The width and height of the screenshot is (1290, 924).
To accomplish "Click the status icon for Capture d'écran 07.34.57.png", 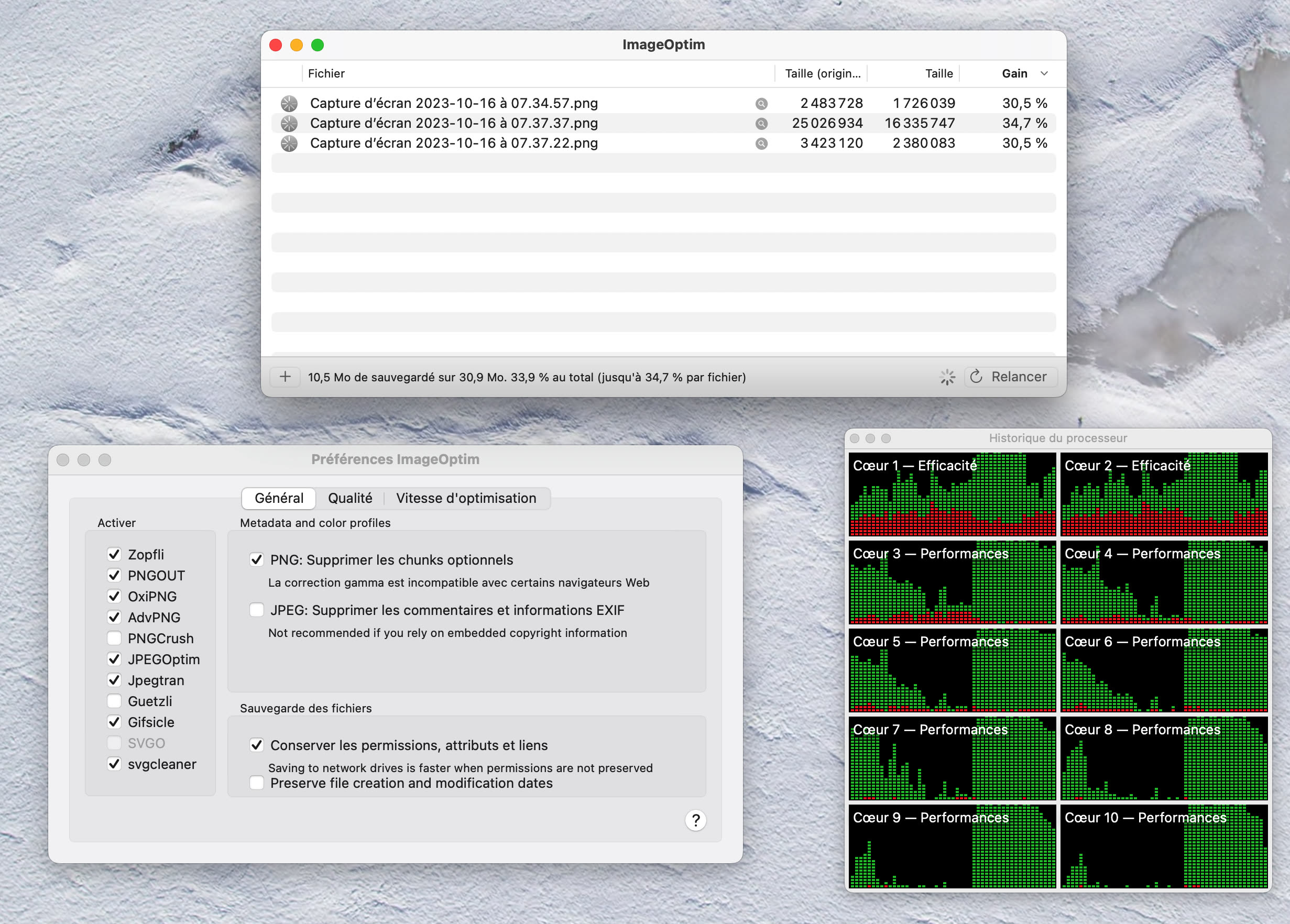I will tap(289, 104).
